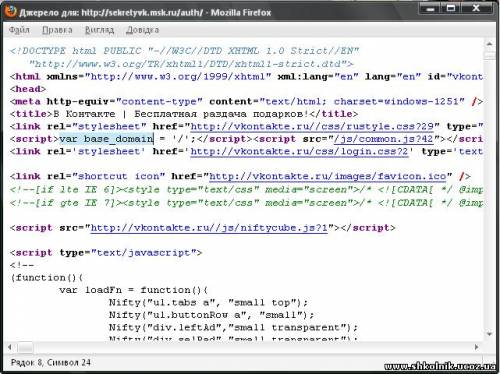Click the <head> tag line
Image resolution: width=500 pixels, height=374 pixels.
[28, 89]
